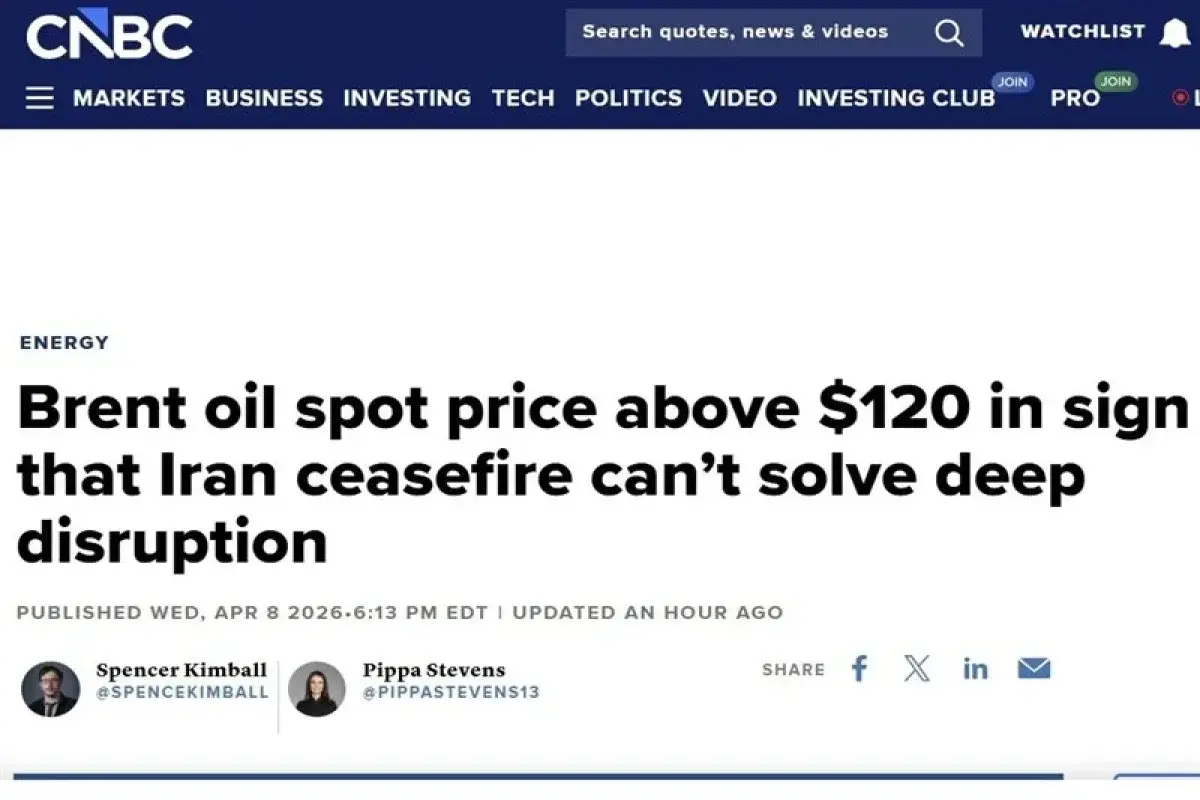
Task: Open Spencer Kimball's author profile
Action: click(181, 670)
